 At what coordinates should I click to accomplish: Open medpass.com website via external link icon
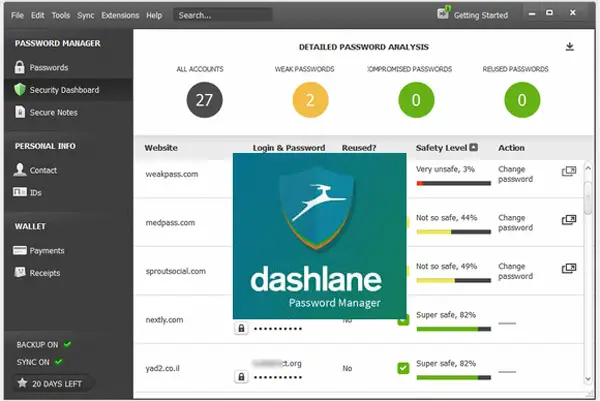tap(569, 220)
